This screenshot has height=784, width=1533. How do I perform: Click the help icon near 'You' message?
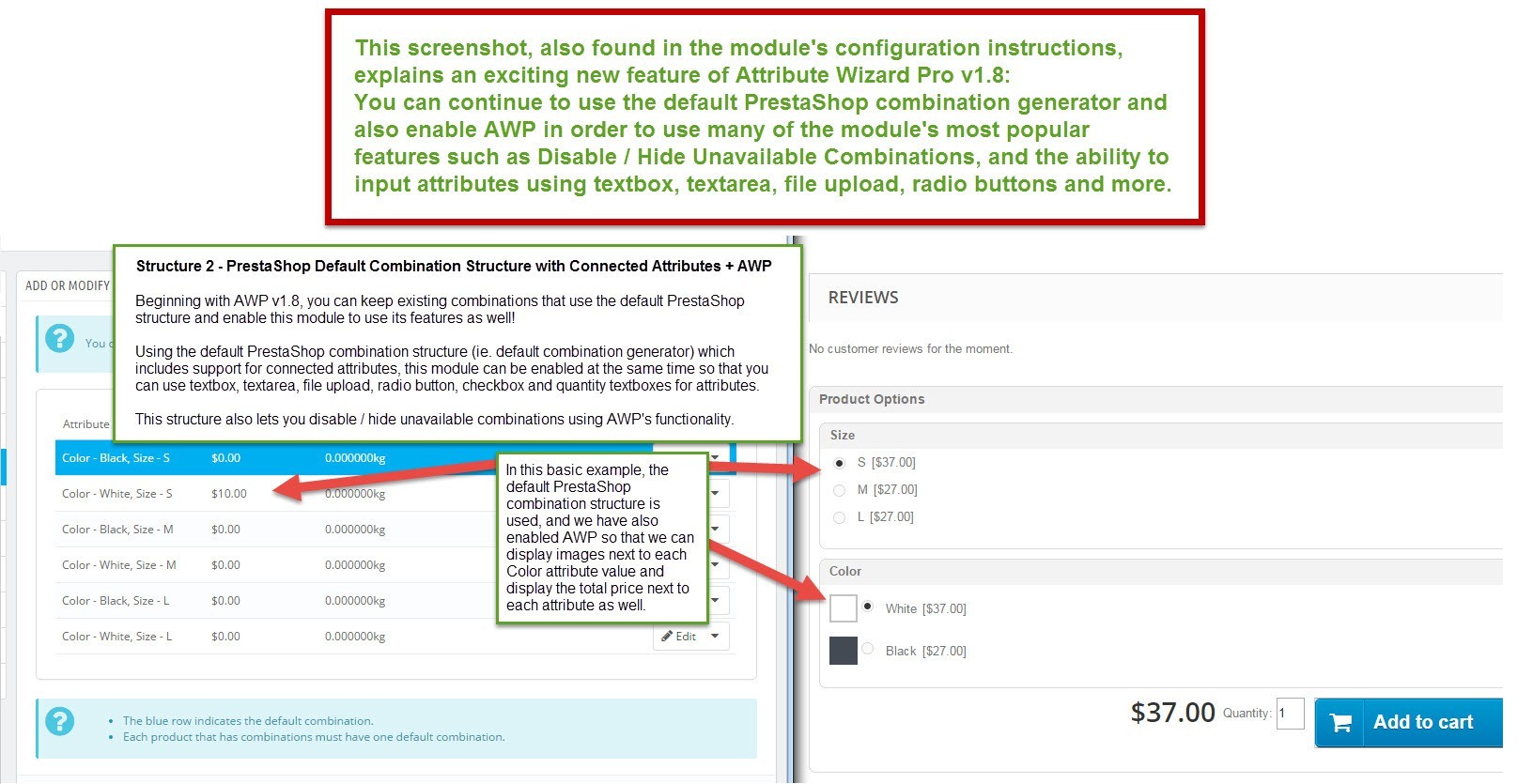[x=60, y=338]
